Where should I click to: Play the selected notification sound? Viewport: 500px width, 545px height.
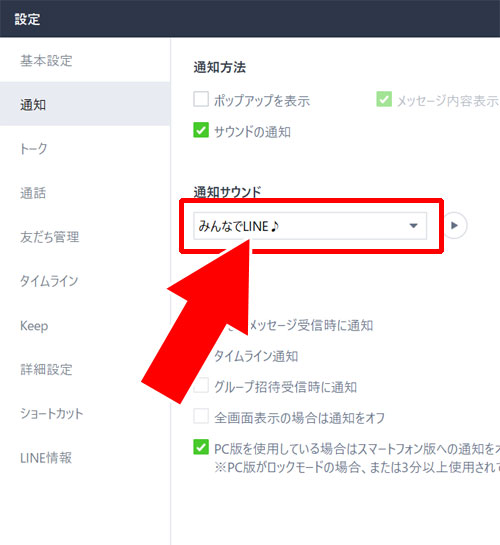[454, 226]
